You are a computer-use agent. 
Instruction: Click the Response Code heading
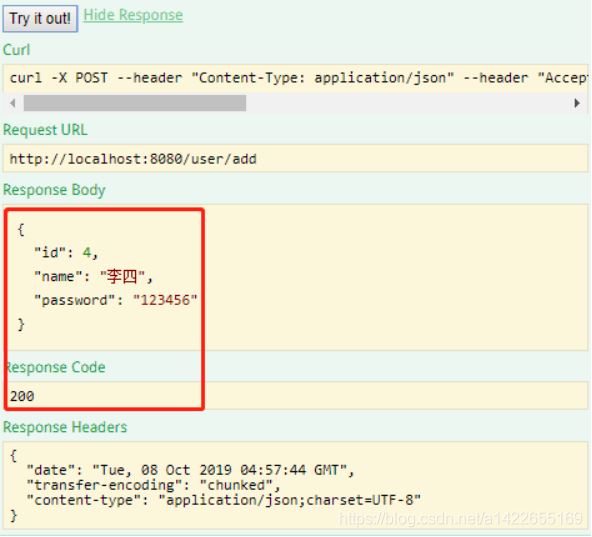56,367
